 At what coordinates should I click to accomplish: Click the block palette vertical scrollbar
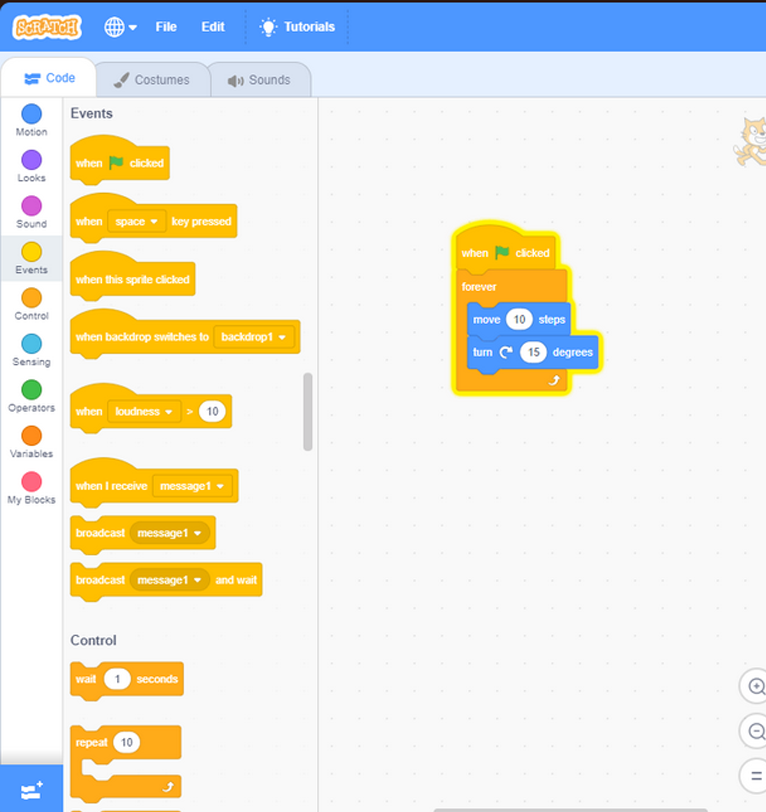(x=308, y=412)
